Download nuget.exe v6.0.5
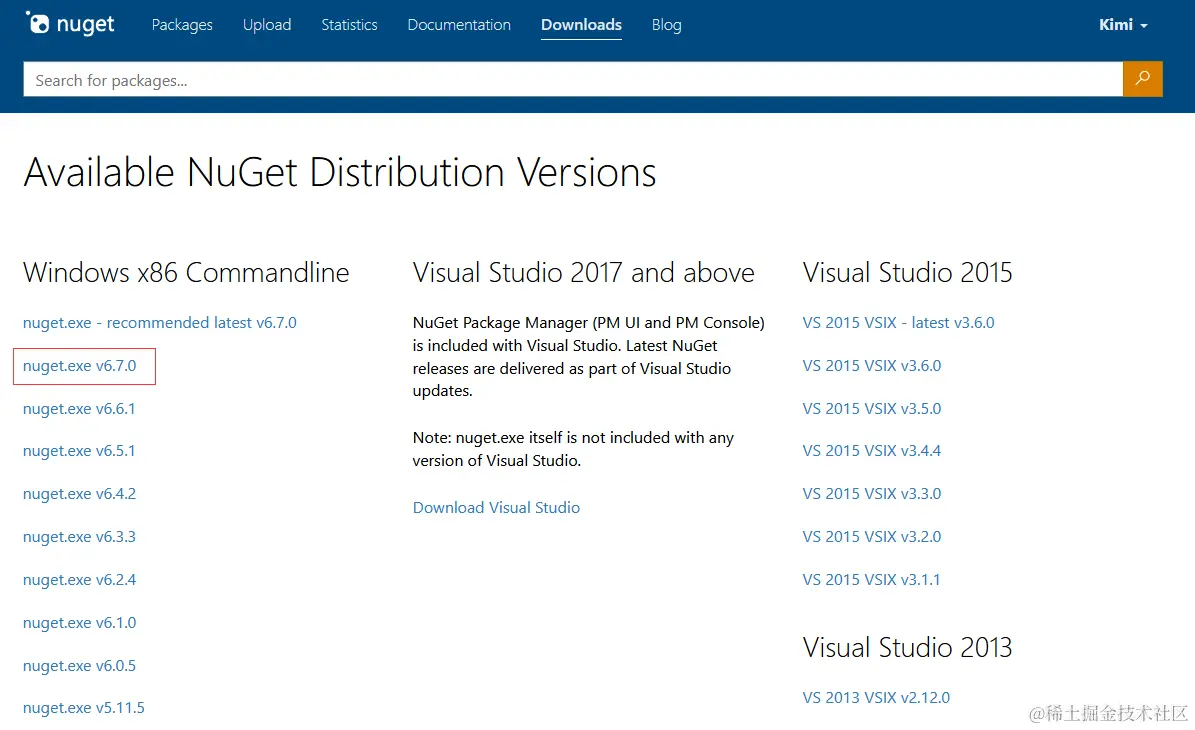This screenshot has width=1195, height=730. pos(79,665)
